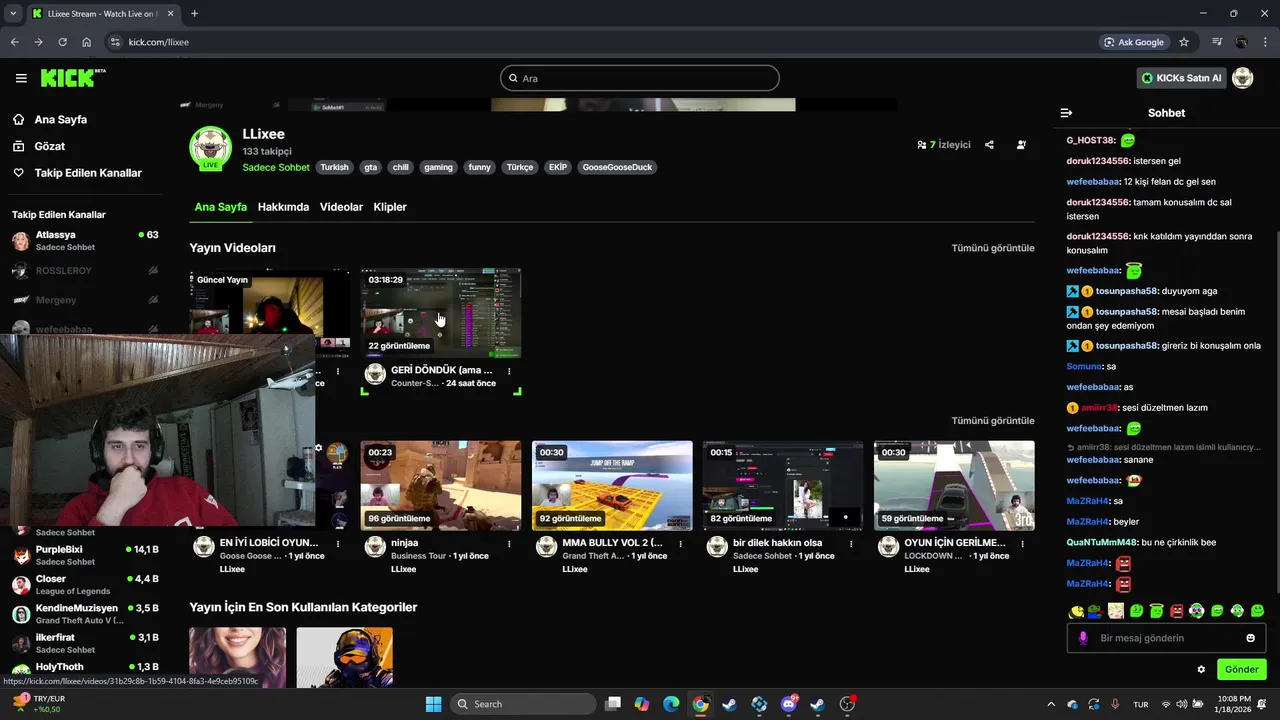Open Windows Start menu
1280x720 pixels.
click(433, 704)
